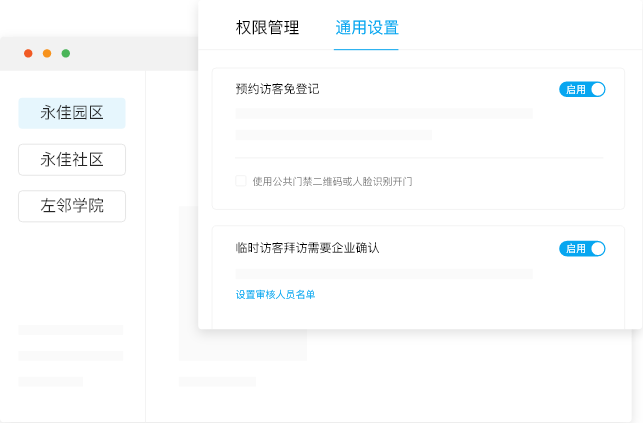Click the 临时访客拜访需要企业确认 heading text

(x=307, y=248)
